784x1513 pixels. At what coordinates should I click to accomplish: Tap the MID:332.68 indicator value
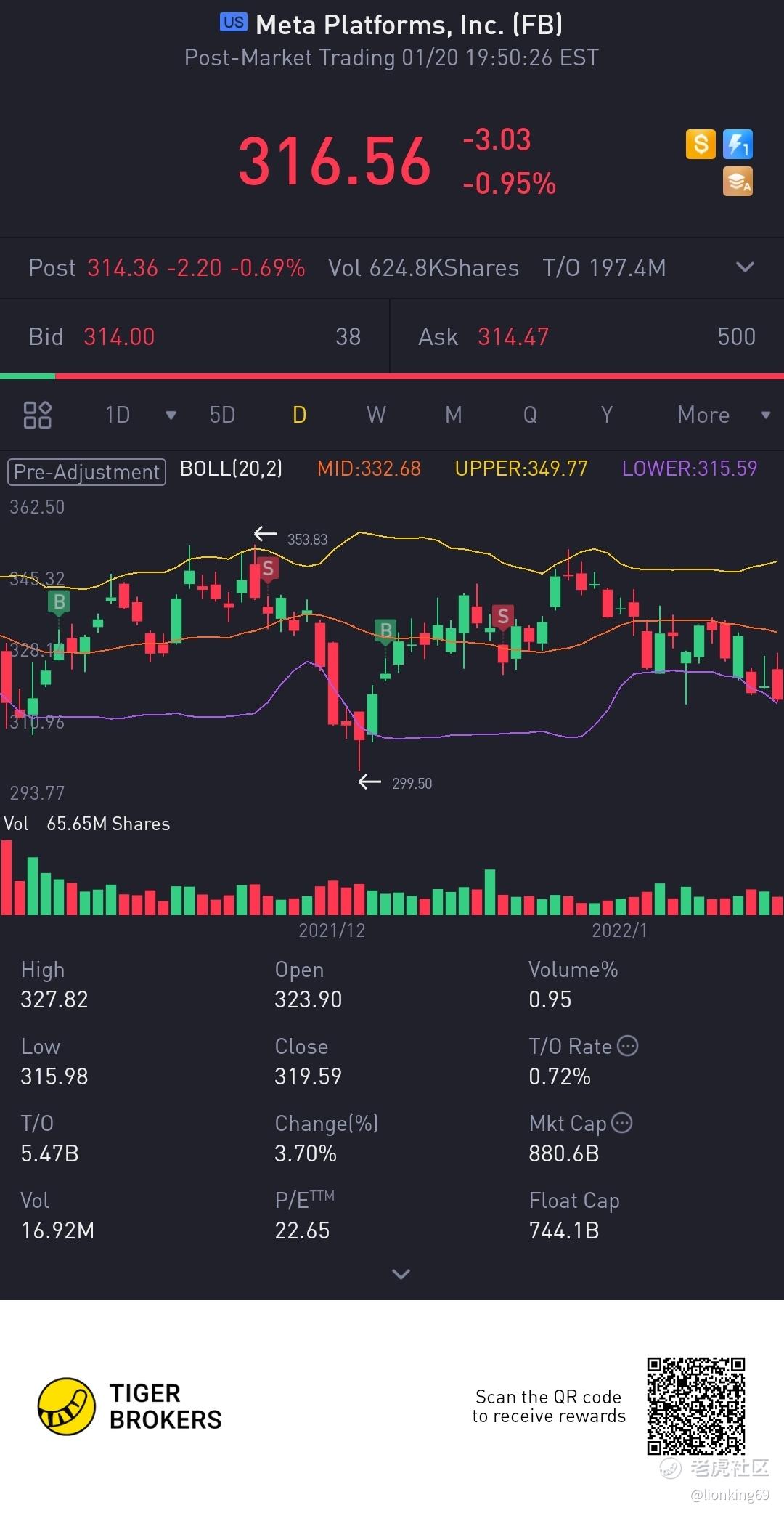(x=369, y=468)
